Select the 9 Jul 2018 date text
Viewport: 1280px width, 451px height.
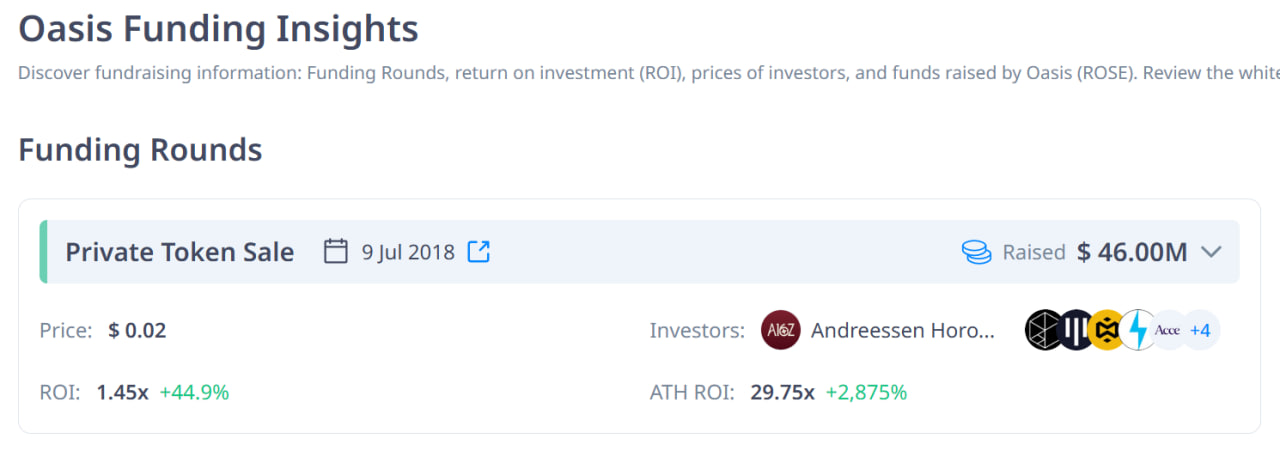(x=408, y=252)
